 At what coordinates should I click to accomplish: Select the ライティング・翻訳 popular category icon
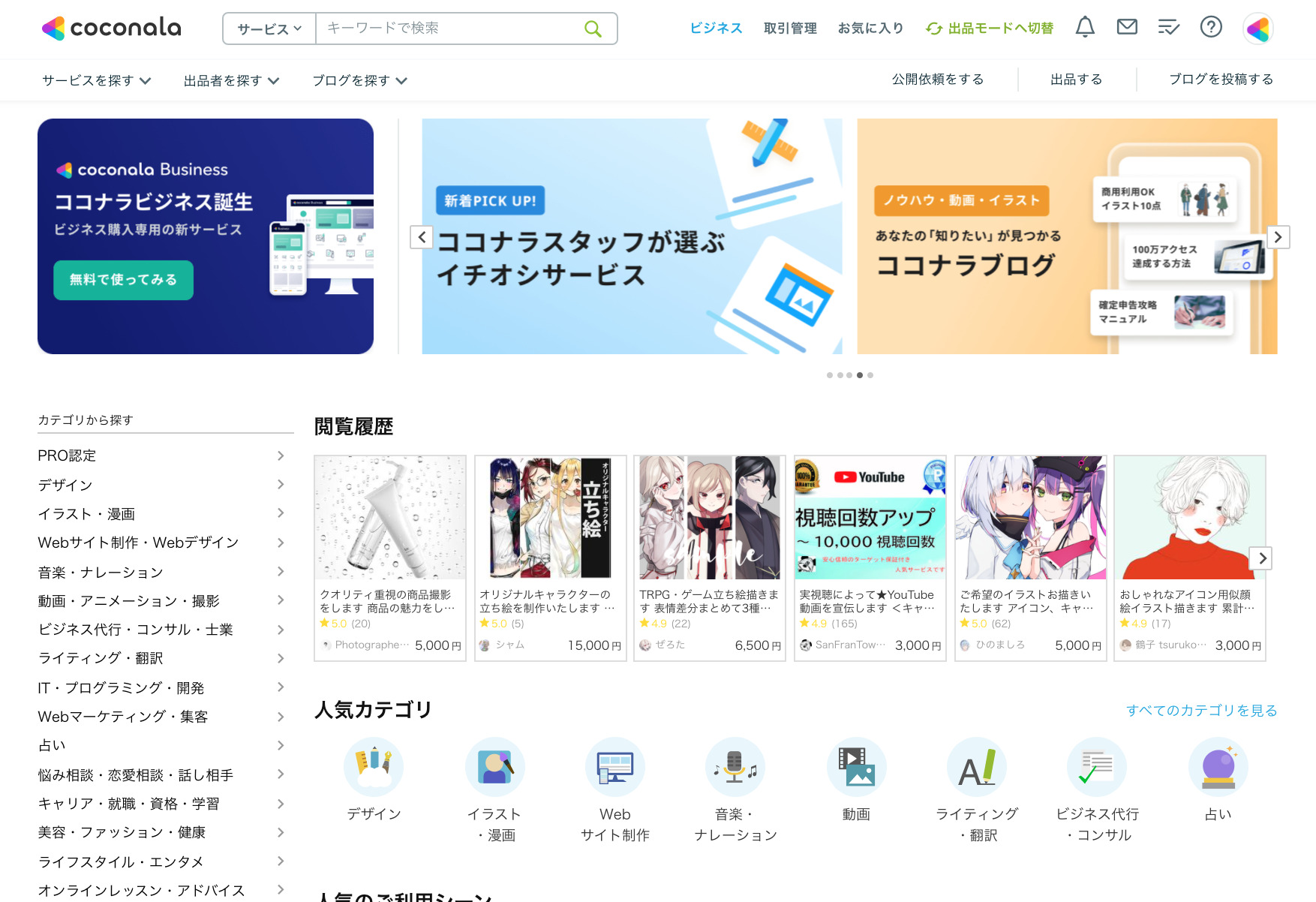coord(977,767)
